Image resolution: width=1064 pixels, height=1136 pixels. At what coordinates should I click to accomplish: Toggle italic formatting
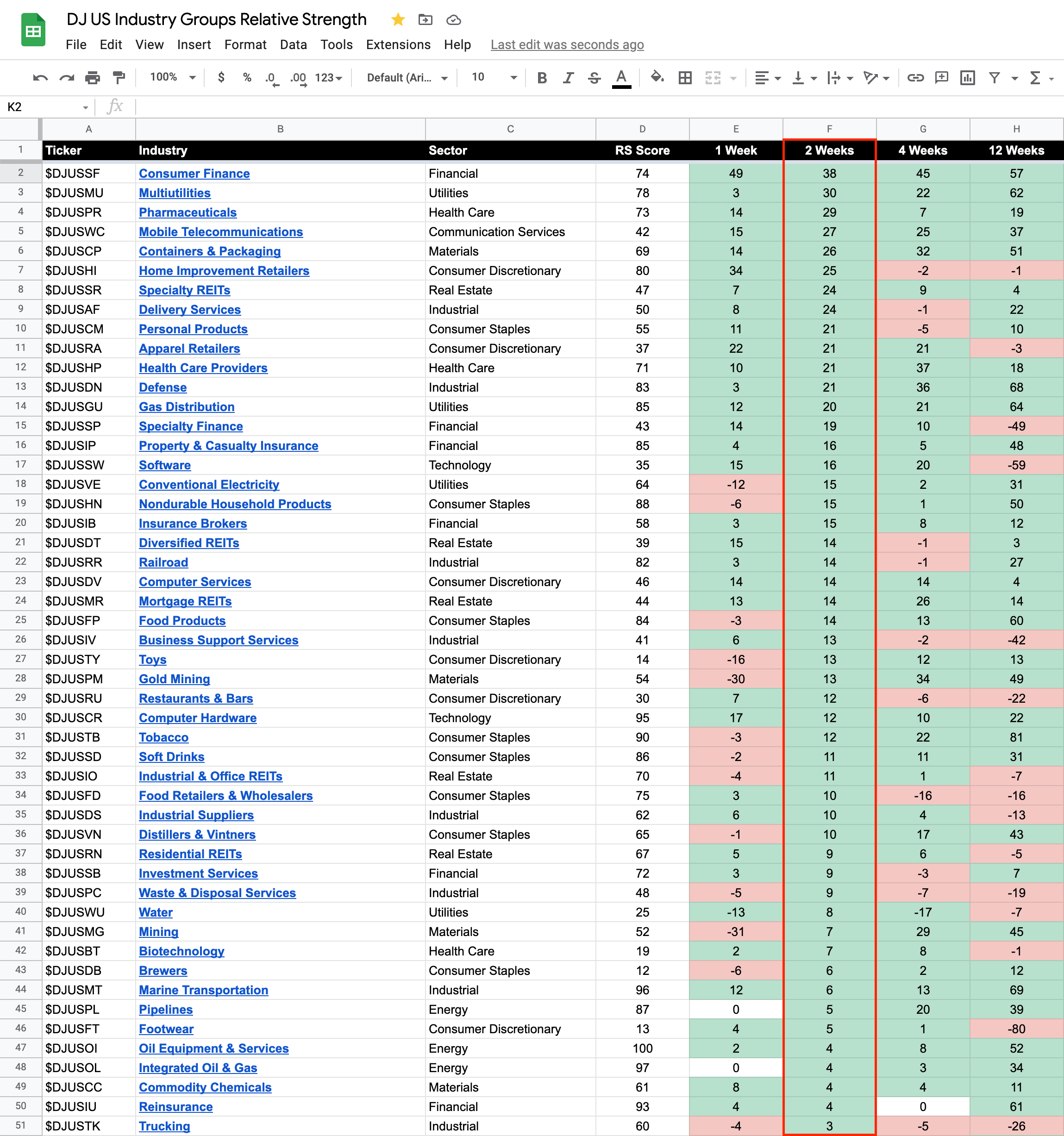tap(568, 78)
